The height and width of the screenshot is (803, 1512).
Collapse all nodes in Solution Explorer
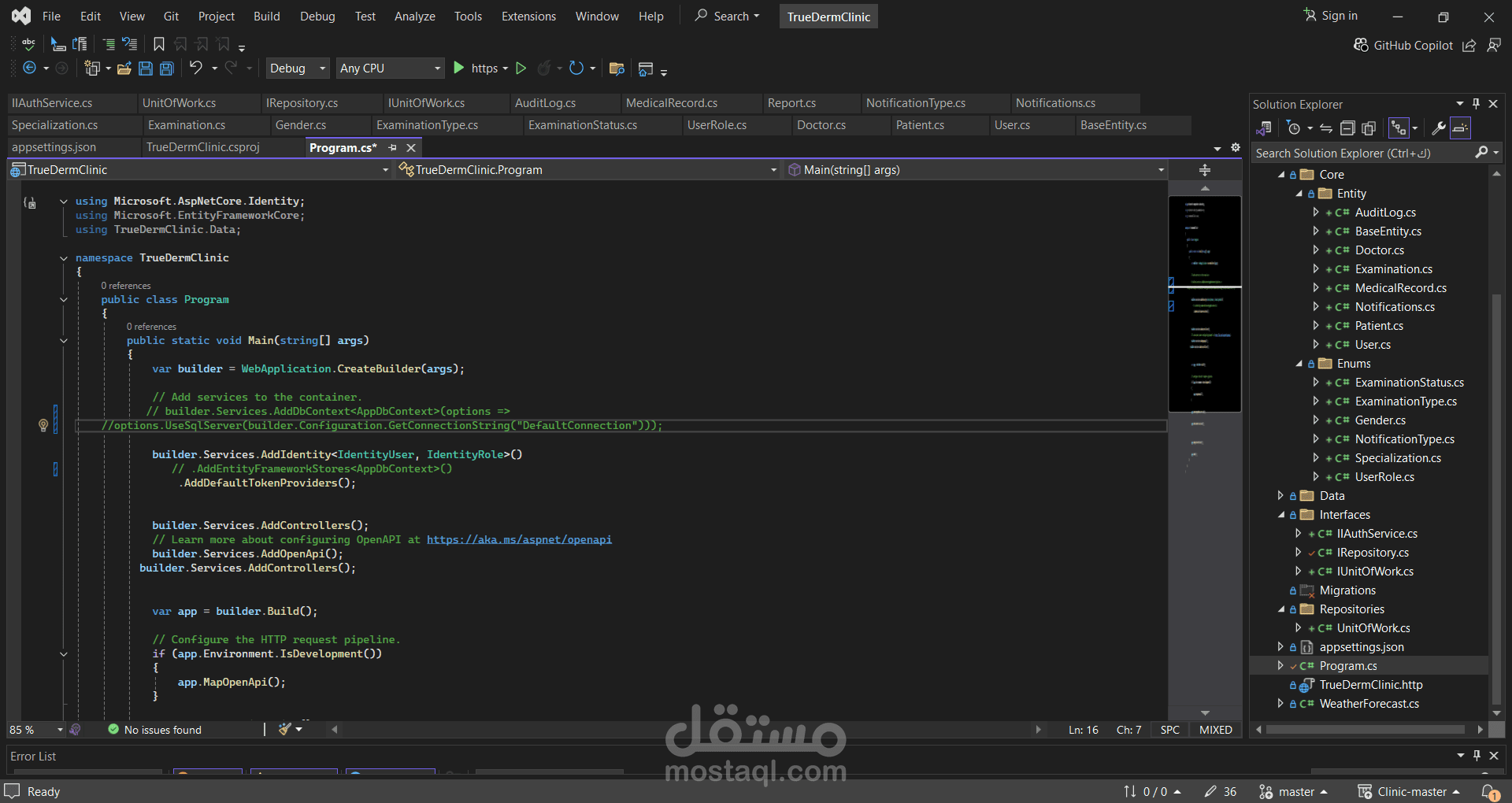[1348, 128]
